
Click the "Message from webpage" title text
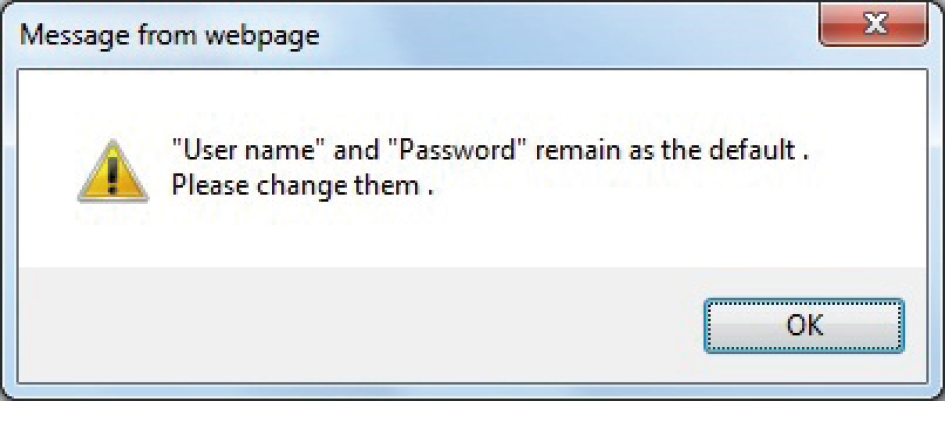169,37
